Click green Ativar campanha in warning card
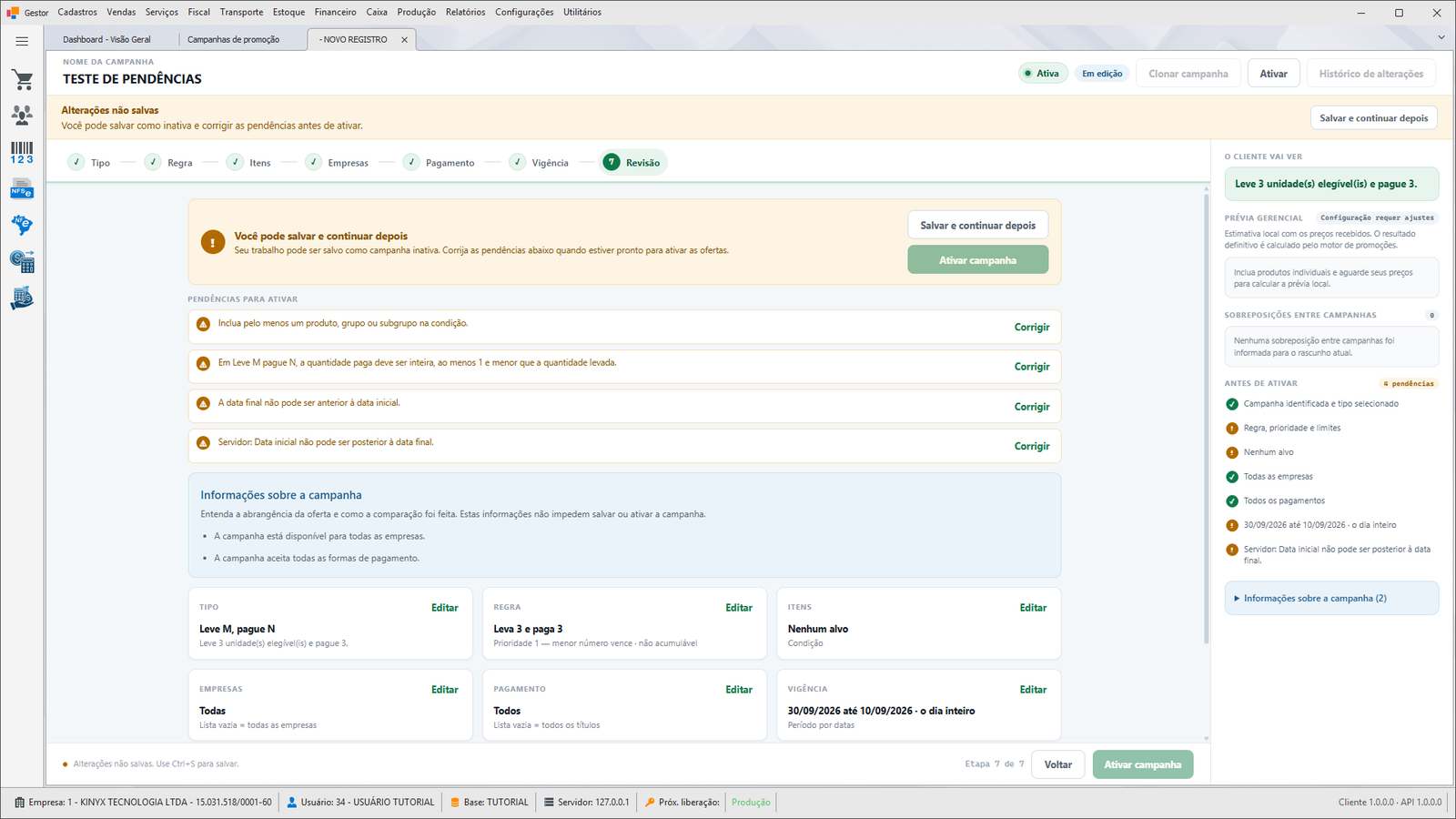Image resolution: width=1456 pixels, height=819 pixels. click(x=977, y=260)
